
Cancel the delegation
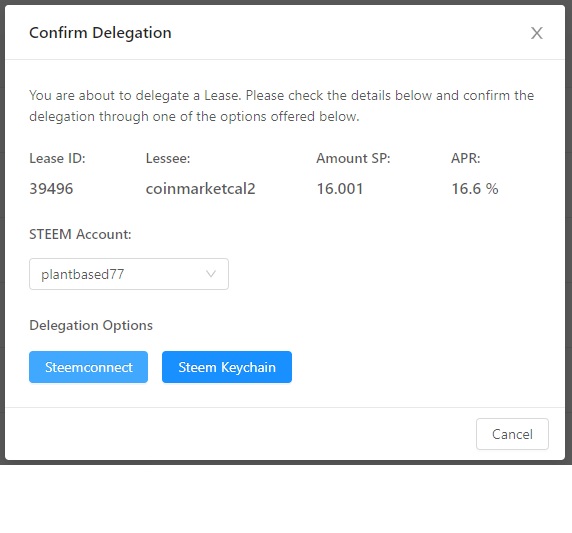pyautogui.click(x=512, y=434)
